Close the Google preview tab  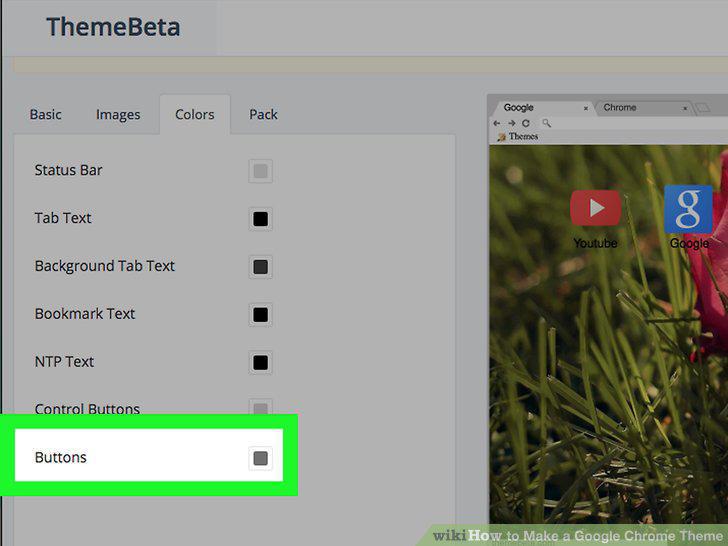click(586, 108)
